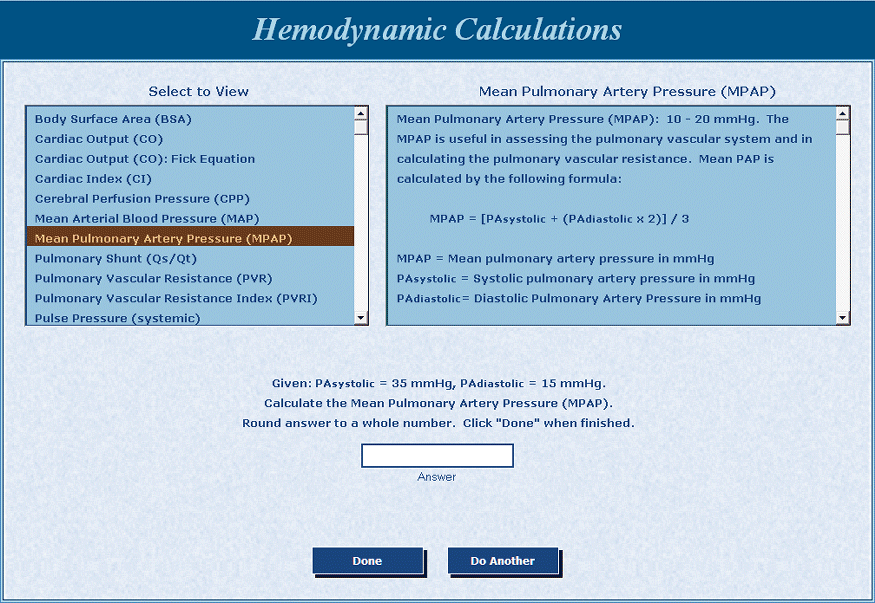Click the description panel's scroll-down arrow

point(843,317)
